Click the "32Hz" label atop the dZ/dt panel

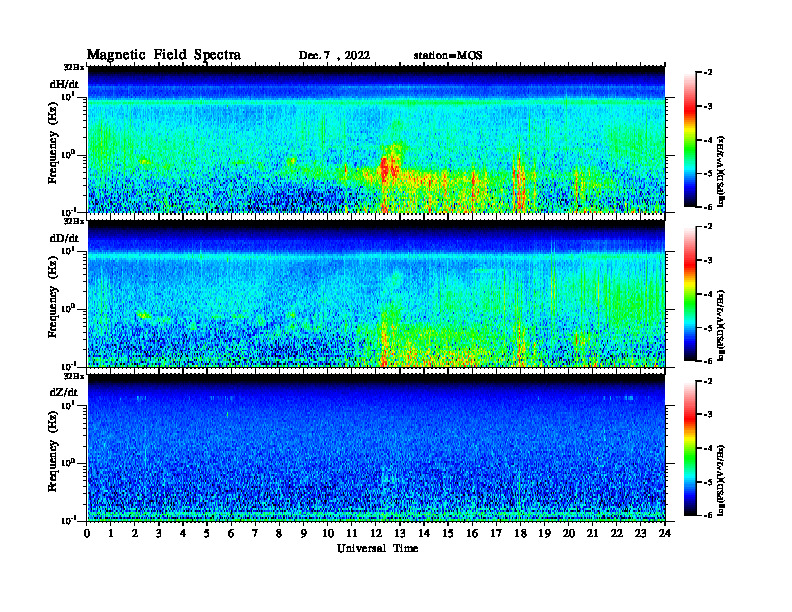click(x=74, y=376)
